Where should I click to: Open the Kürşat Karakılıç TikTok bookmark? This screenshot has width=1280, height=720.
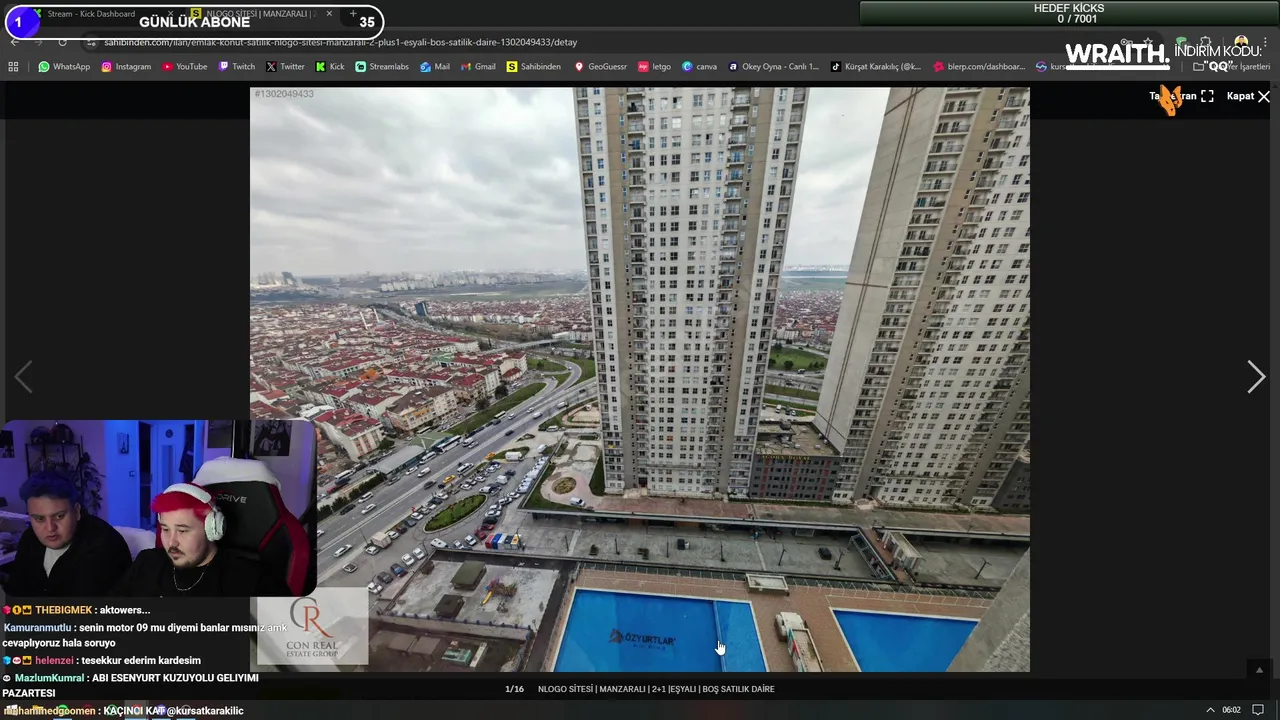click(876, 67)
